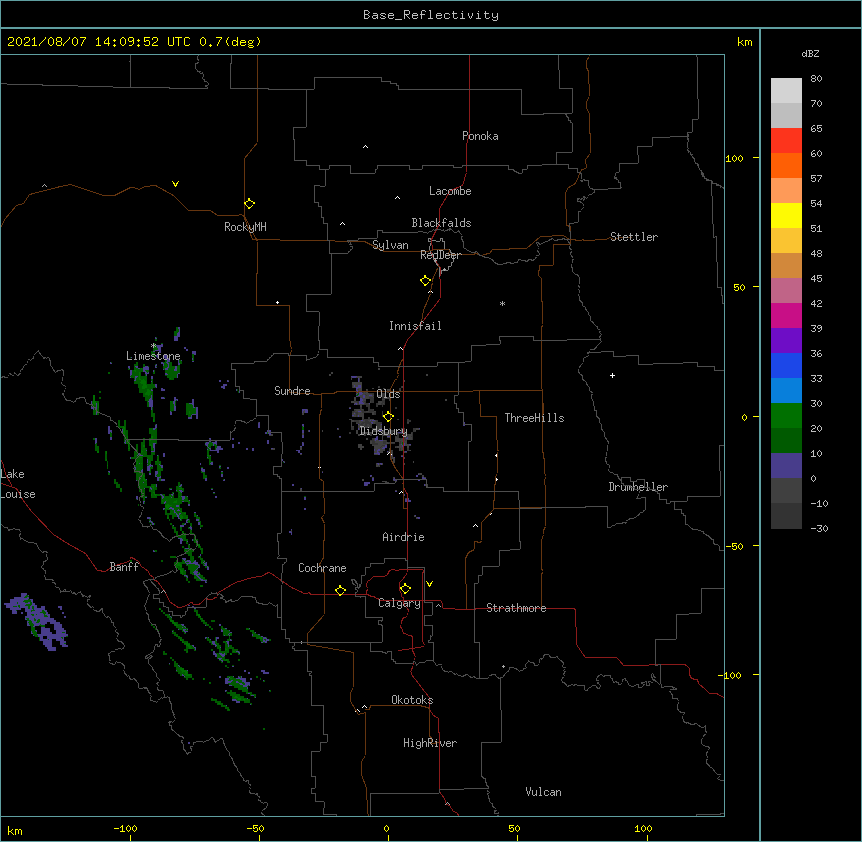Click the 100 label on the vertical axis
The width and height of the screenshot is (862, 842).
click(x=734, y=158)
